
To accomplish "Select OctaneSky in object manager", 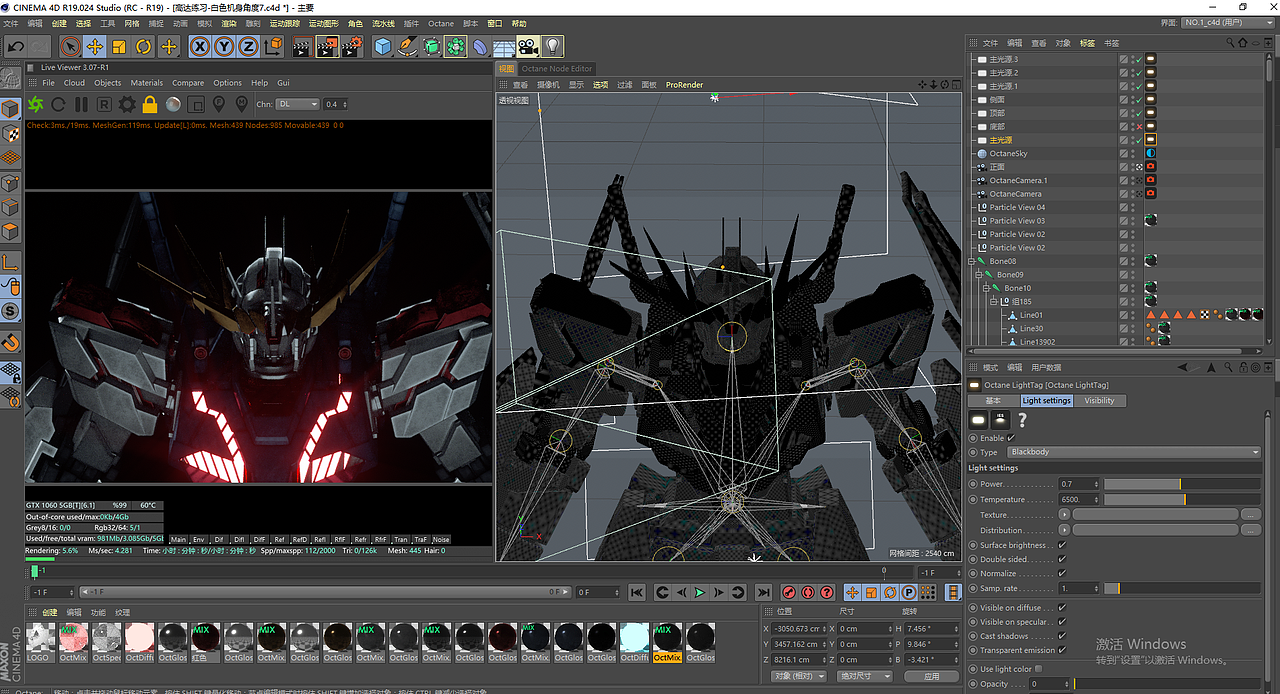I will point(1008,154).
